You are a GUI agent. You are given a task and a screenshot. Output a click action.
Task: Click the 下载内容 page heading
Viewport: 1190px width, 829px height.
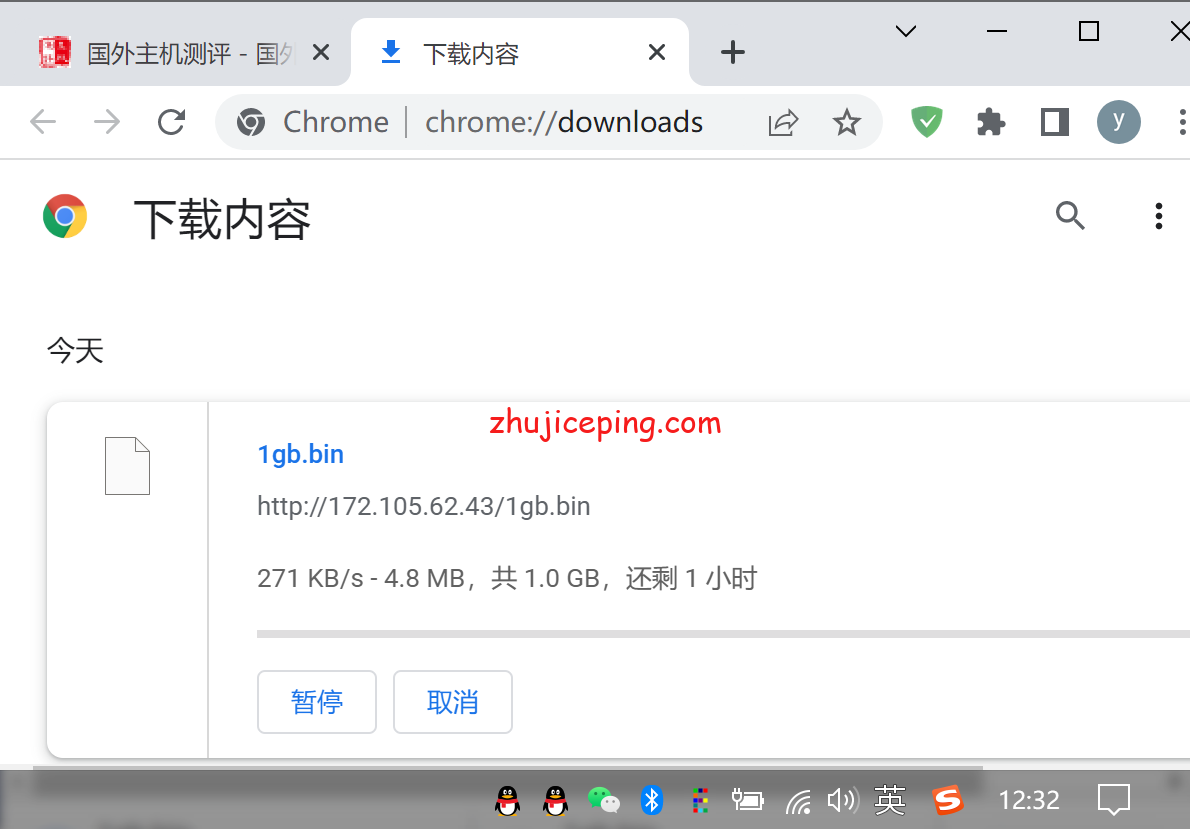(222, 220)
